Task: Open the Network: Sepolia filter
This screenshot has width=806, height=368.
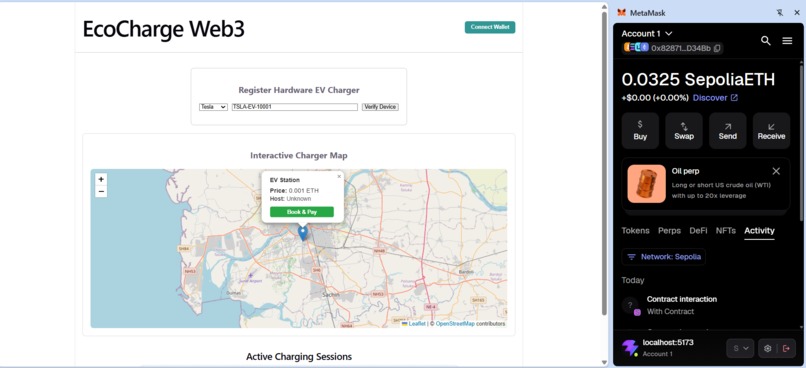Action: click(664, 256)
